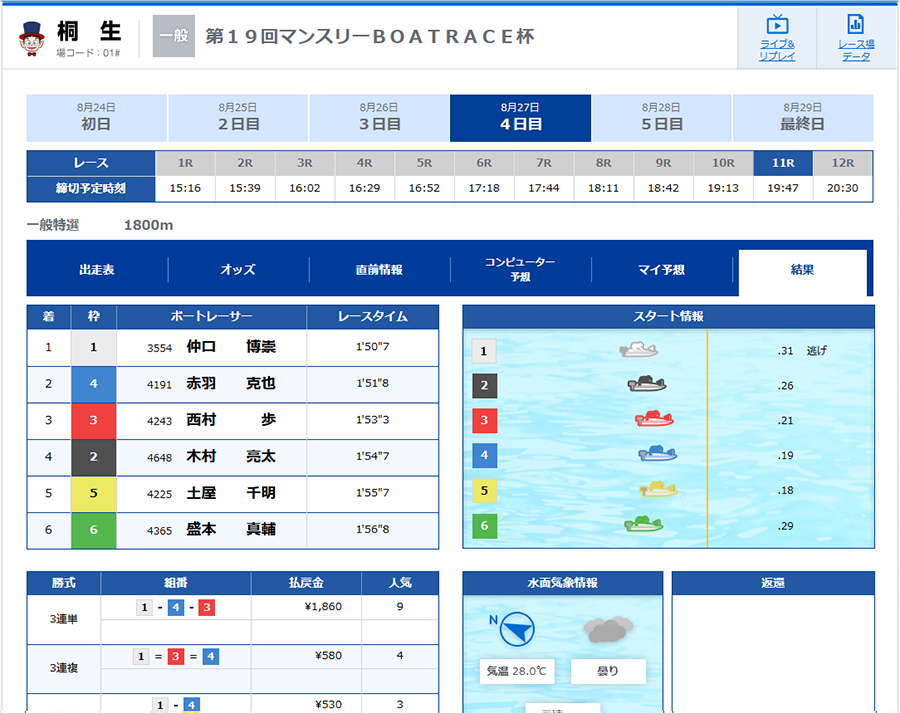Go to race 12R
This screenshot has height=713, width=900.
(843, 163)
